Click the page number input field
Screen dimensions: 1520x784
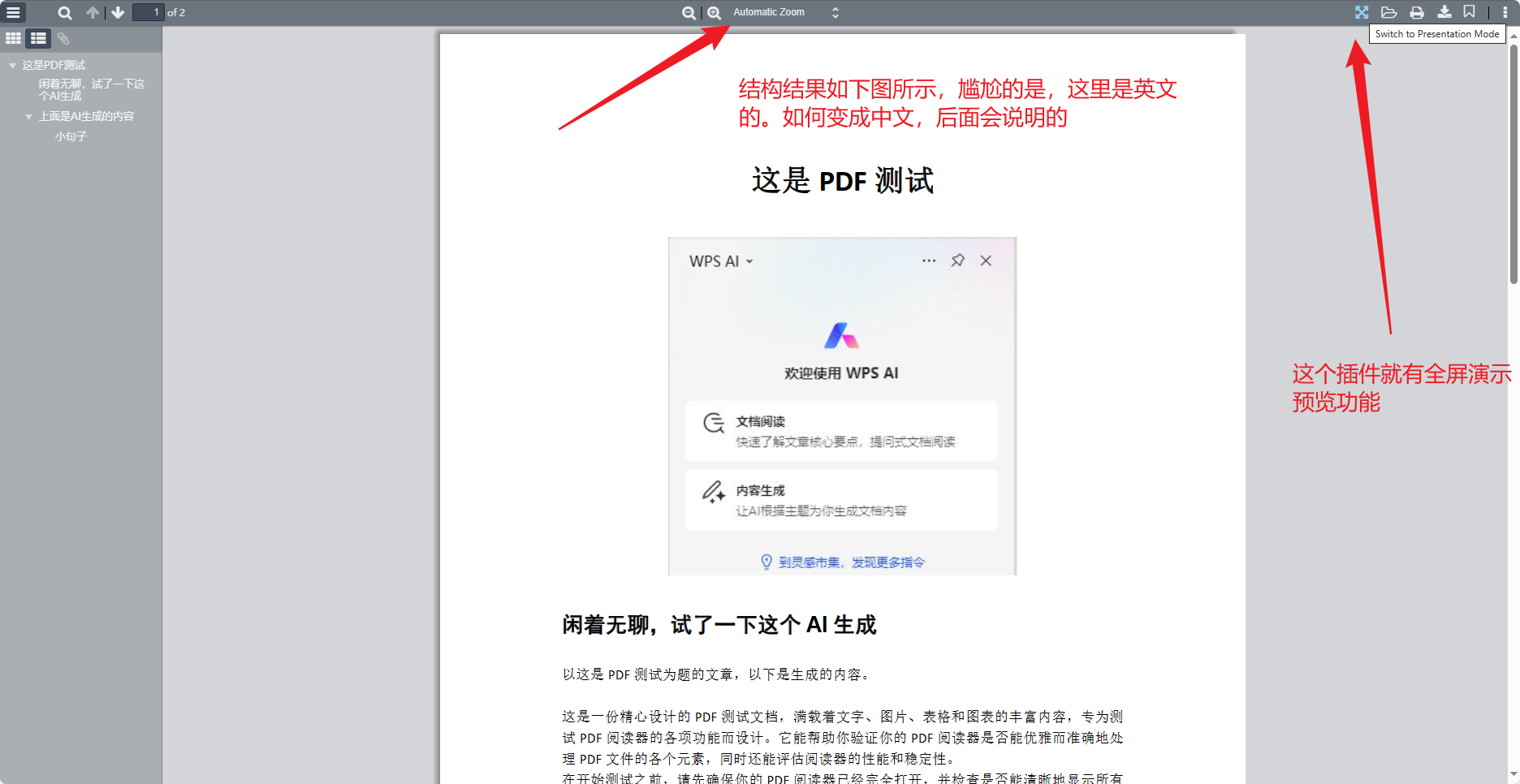pyautogui.click(x=148, y=12)
